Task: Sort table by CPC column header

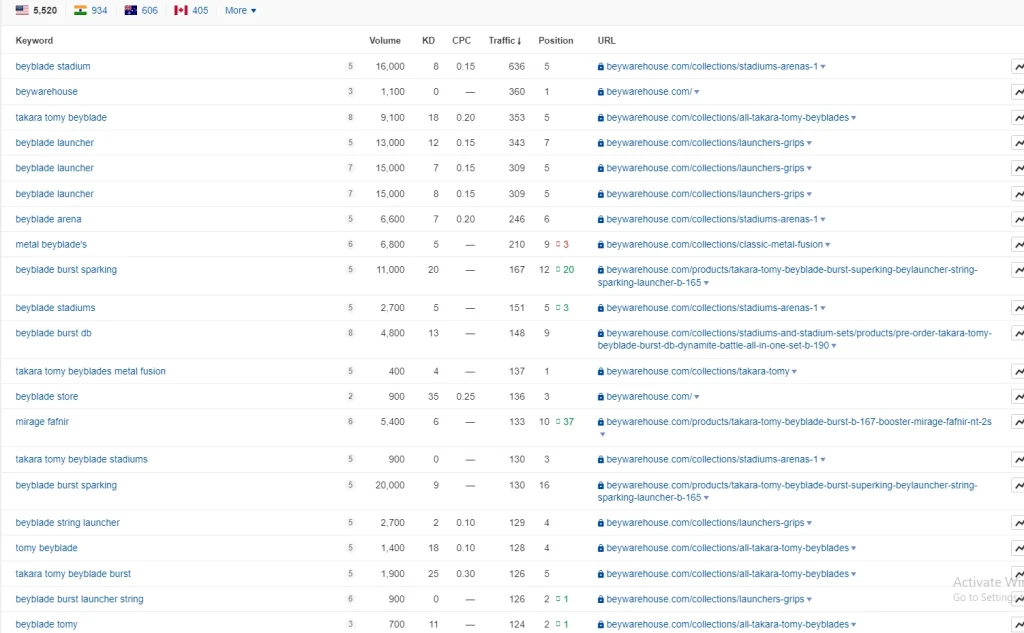Action: pos(461,41)
